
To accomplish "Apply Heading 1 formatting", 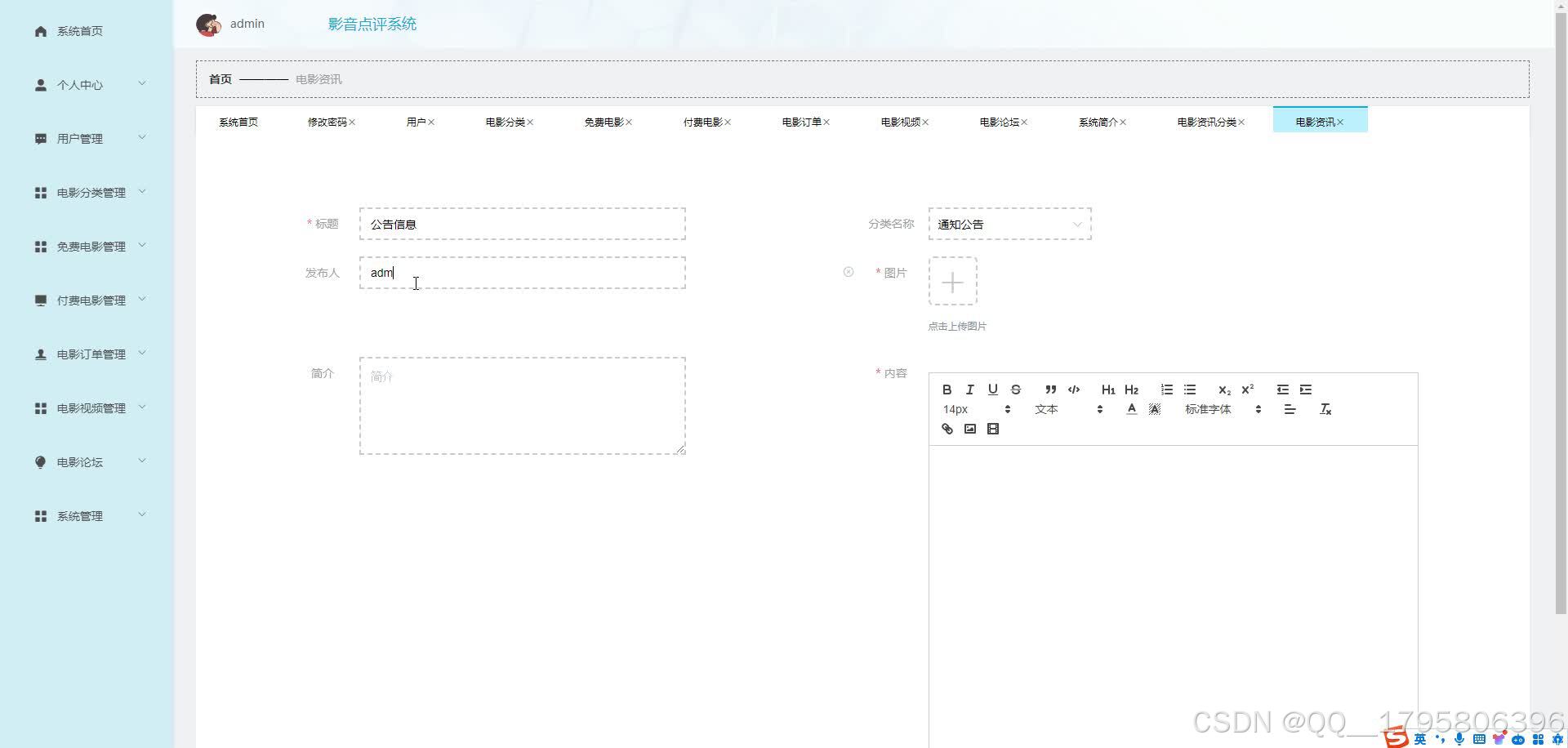I will (1107, 390).
